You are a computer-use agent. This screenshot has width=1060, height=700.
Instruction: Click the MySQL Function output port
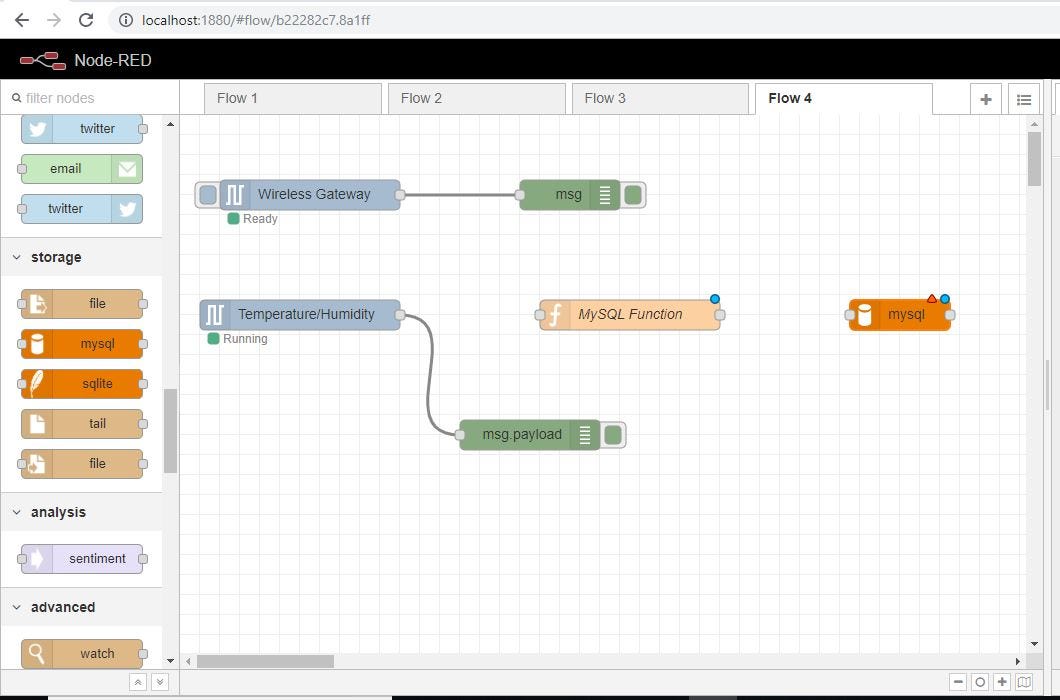[x=720, y=314]
